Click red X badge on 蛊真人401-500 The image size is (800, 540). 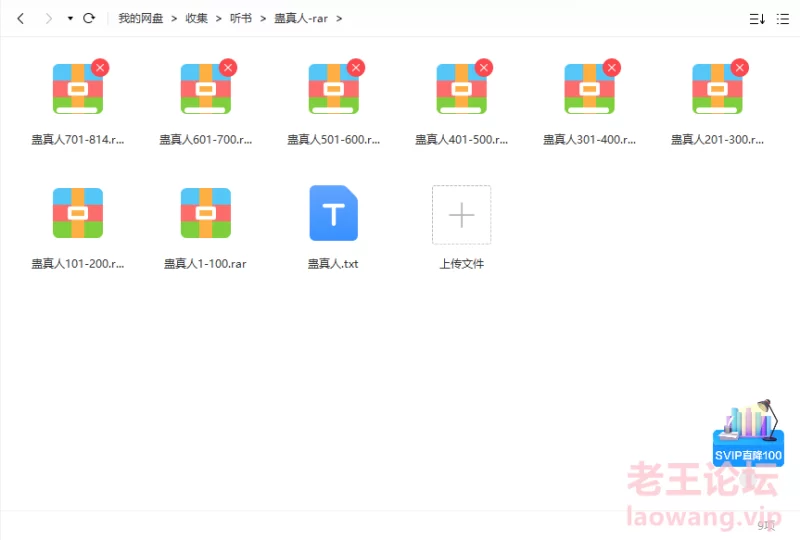484,67
